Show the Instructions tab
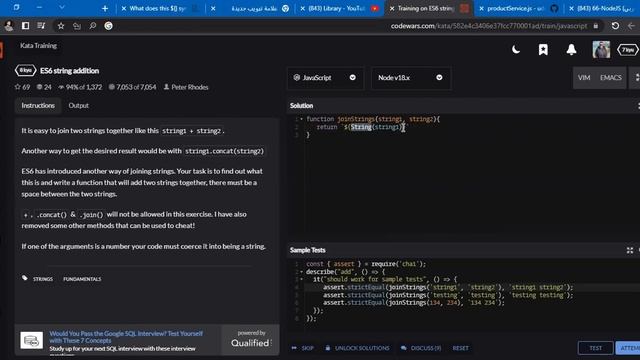640x360 pixels. (38, 105)
